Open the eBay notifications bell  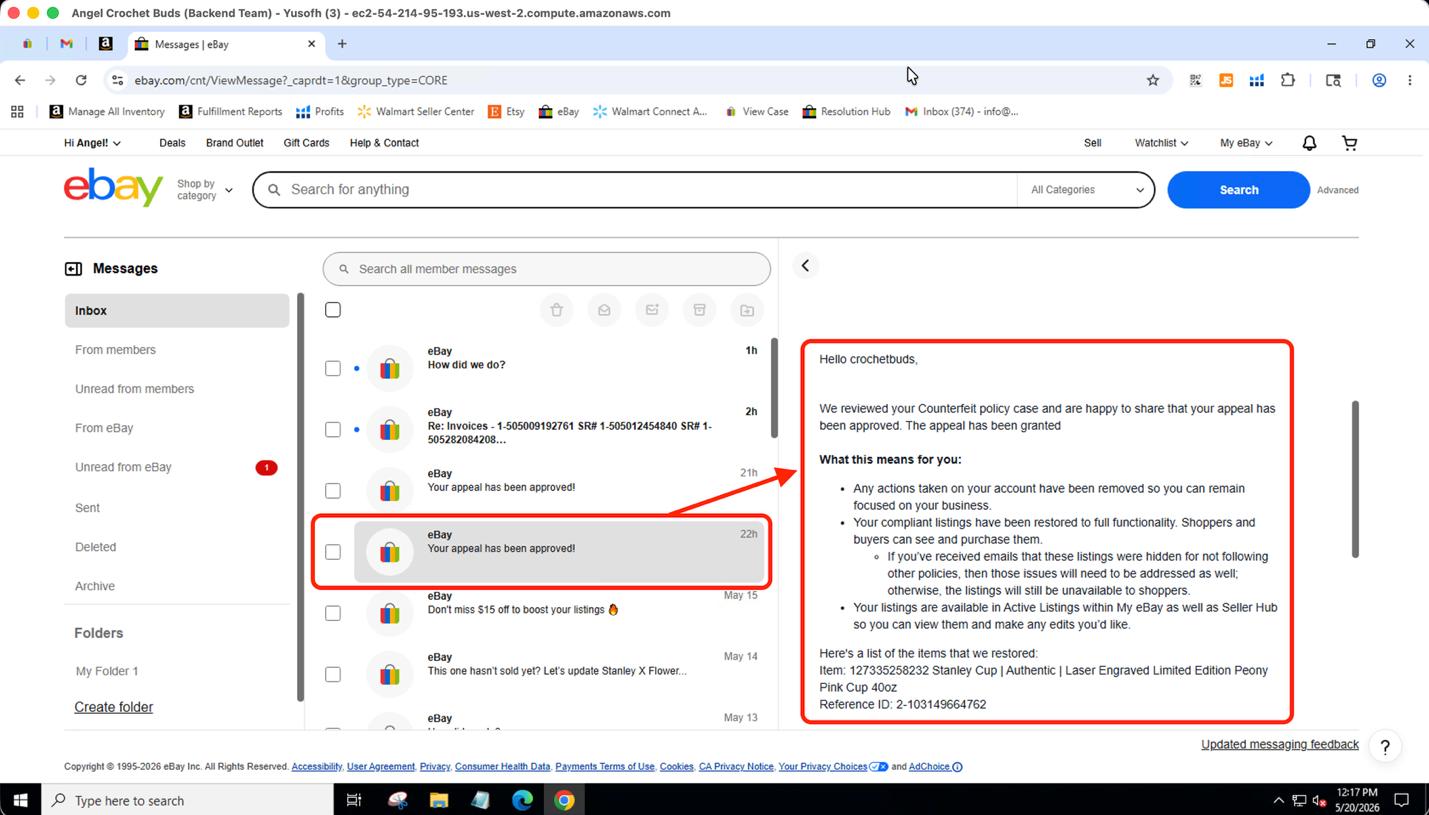[1309, 143]
